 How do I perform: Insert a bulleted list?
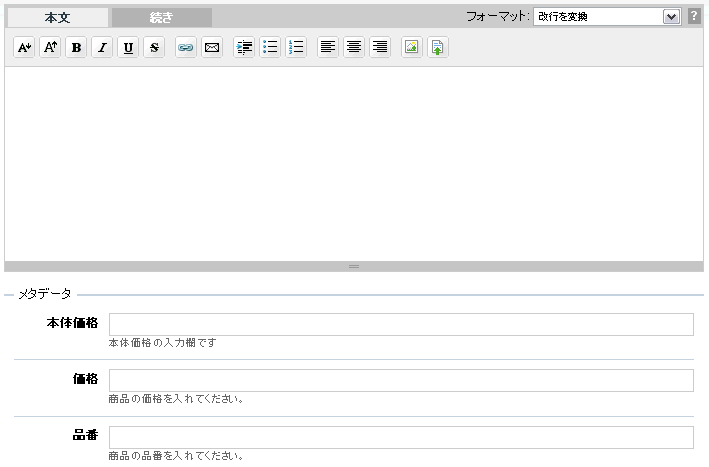click(x=270, y=47)
